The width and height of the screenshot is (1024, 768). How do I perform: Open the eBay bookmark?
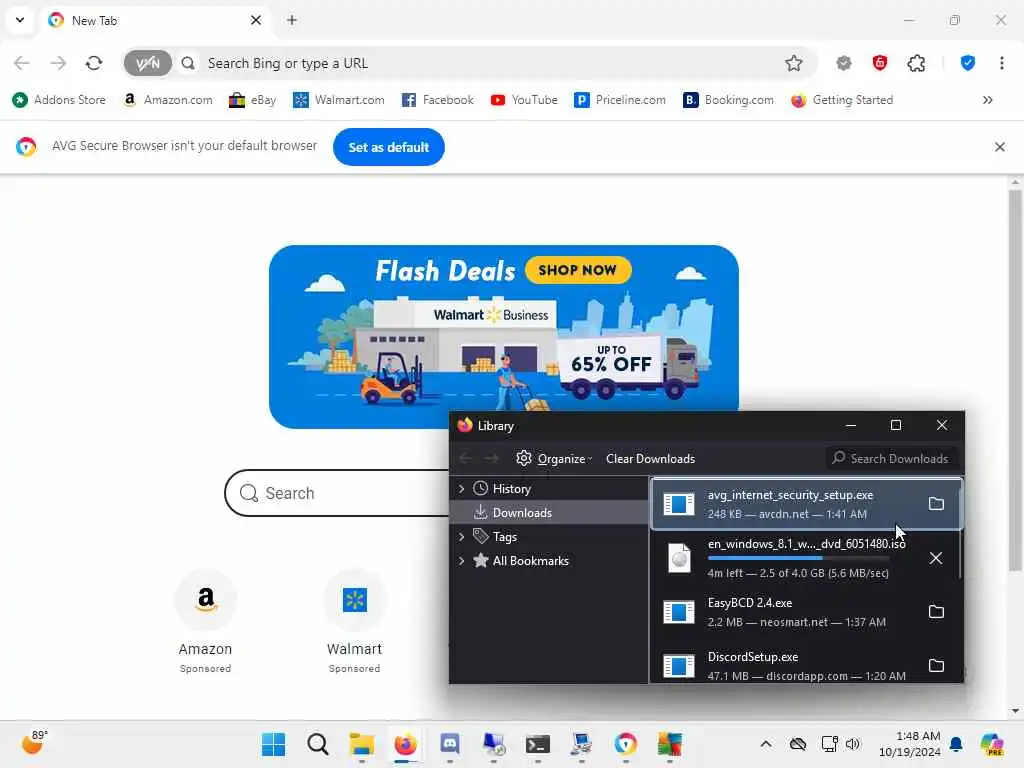[253, 100]
